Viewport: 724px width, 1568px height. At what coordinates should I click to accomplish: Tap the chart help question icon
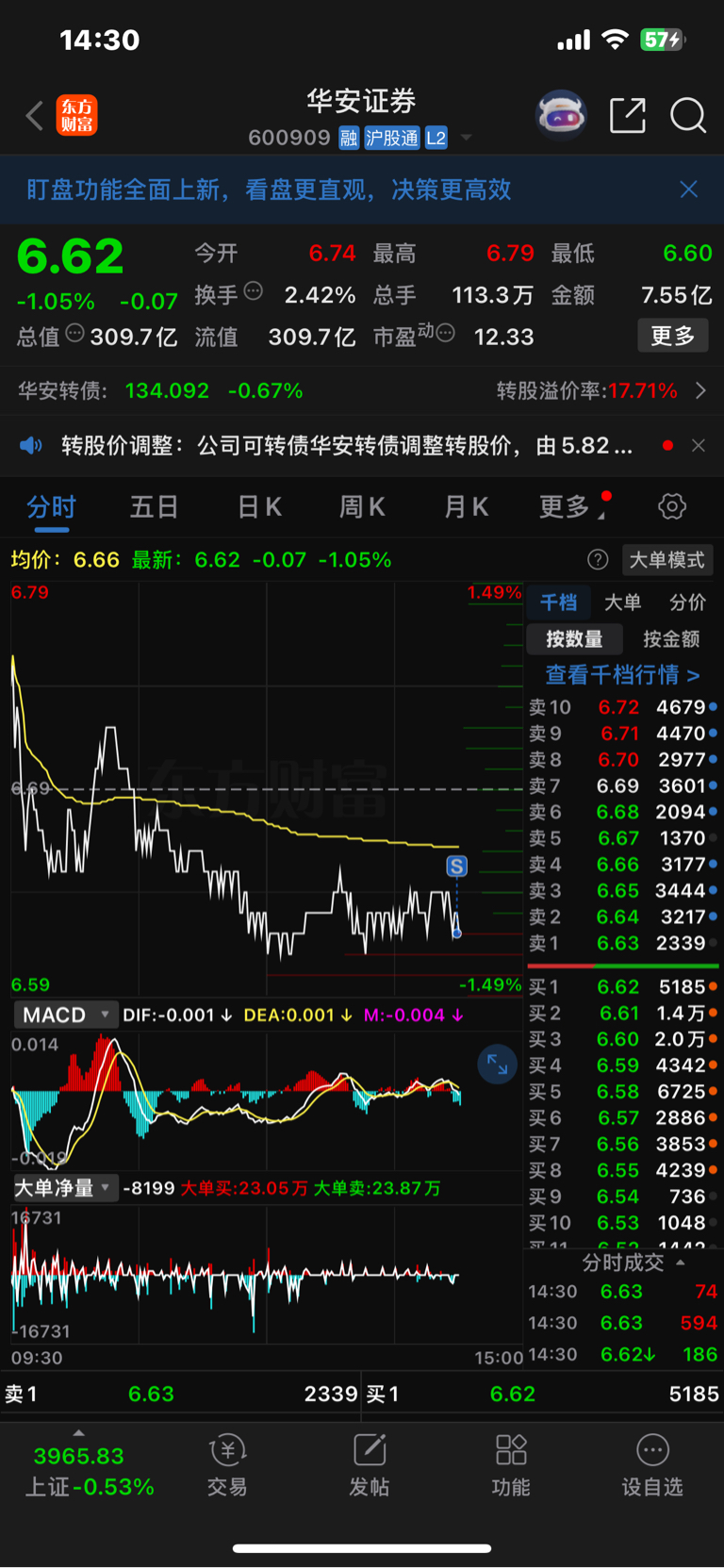tap(598, 560)
